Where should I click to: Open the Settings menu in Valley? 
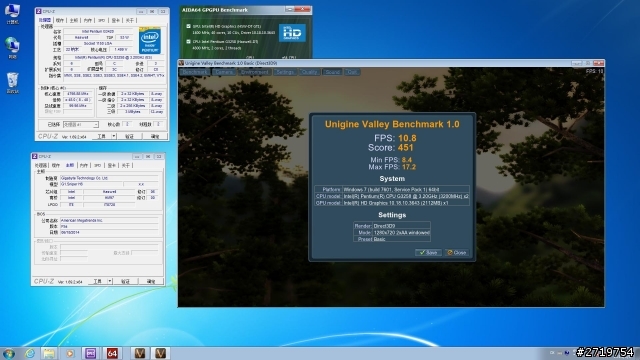coord(284,72)
